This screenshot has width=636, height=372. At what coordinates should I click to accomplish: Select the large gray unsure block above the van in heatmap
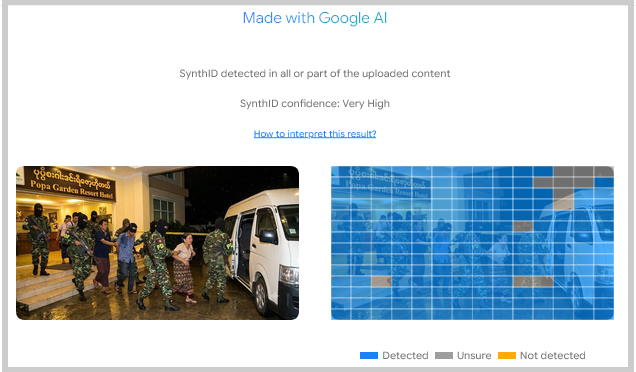point(573,181)
